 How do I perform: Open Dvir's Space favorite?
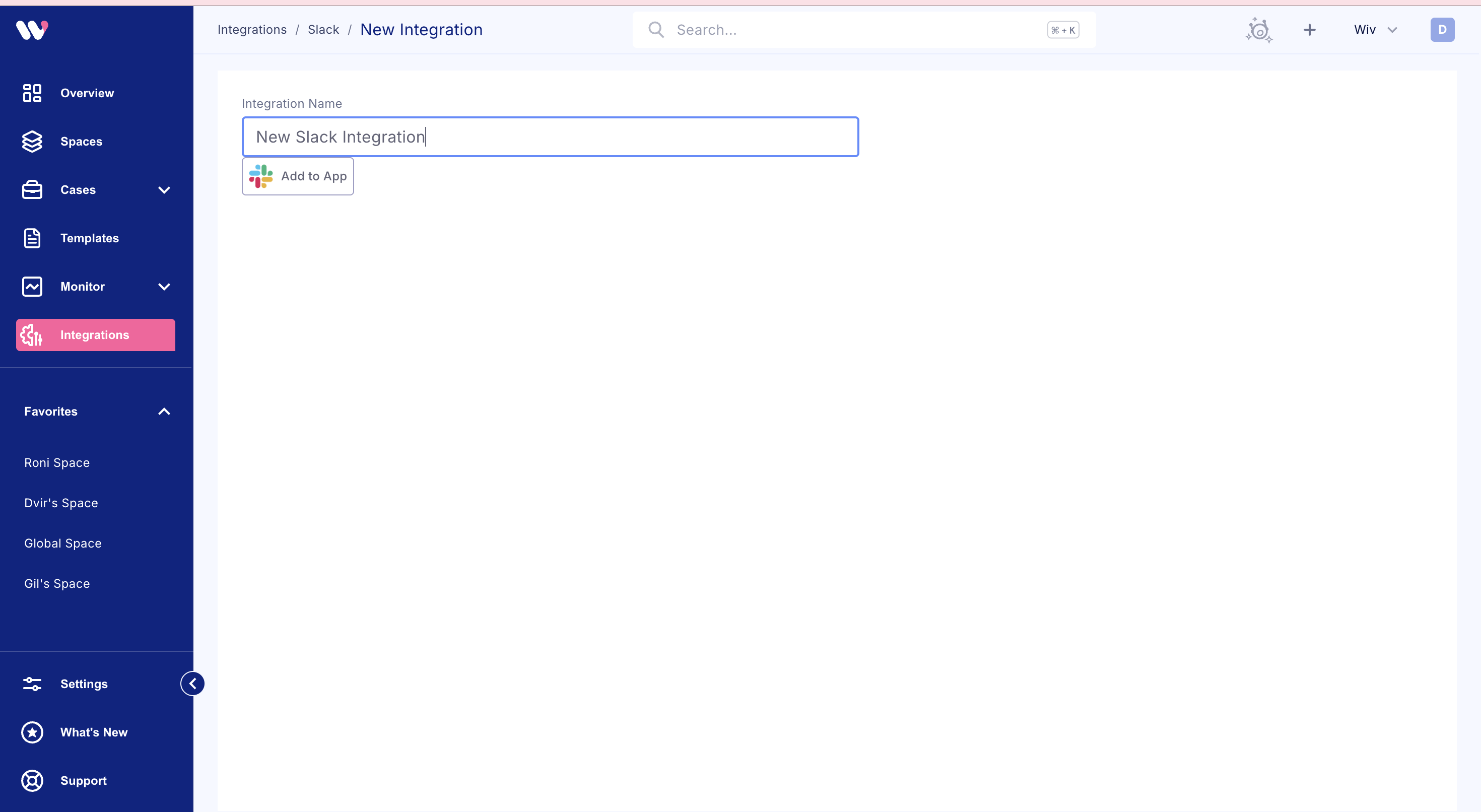click(61, 503)
